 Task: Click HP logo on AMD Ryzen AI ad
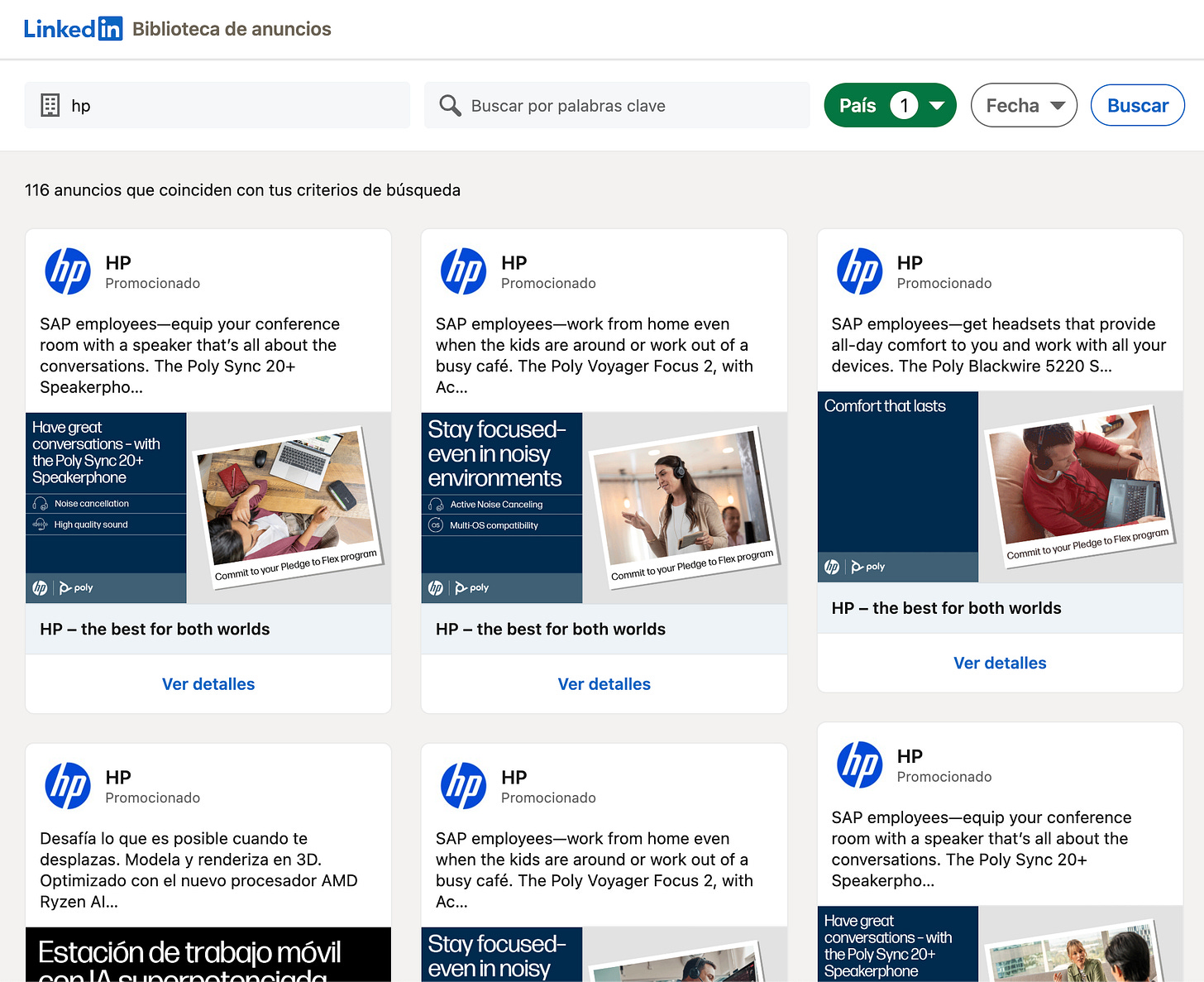point(68,786)
